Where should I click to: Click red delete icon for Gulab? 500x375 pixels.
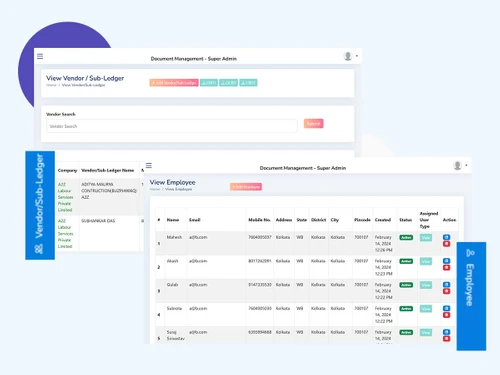[x=446, y=291]
